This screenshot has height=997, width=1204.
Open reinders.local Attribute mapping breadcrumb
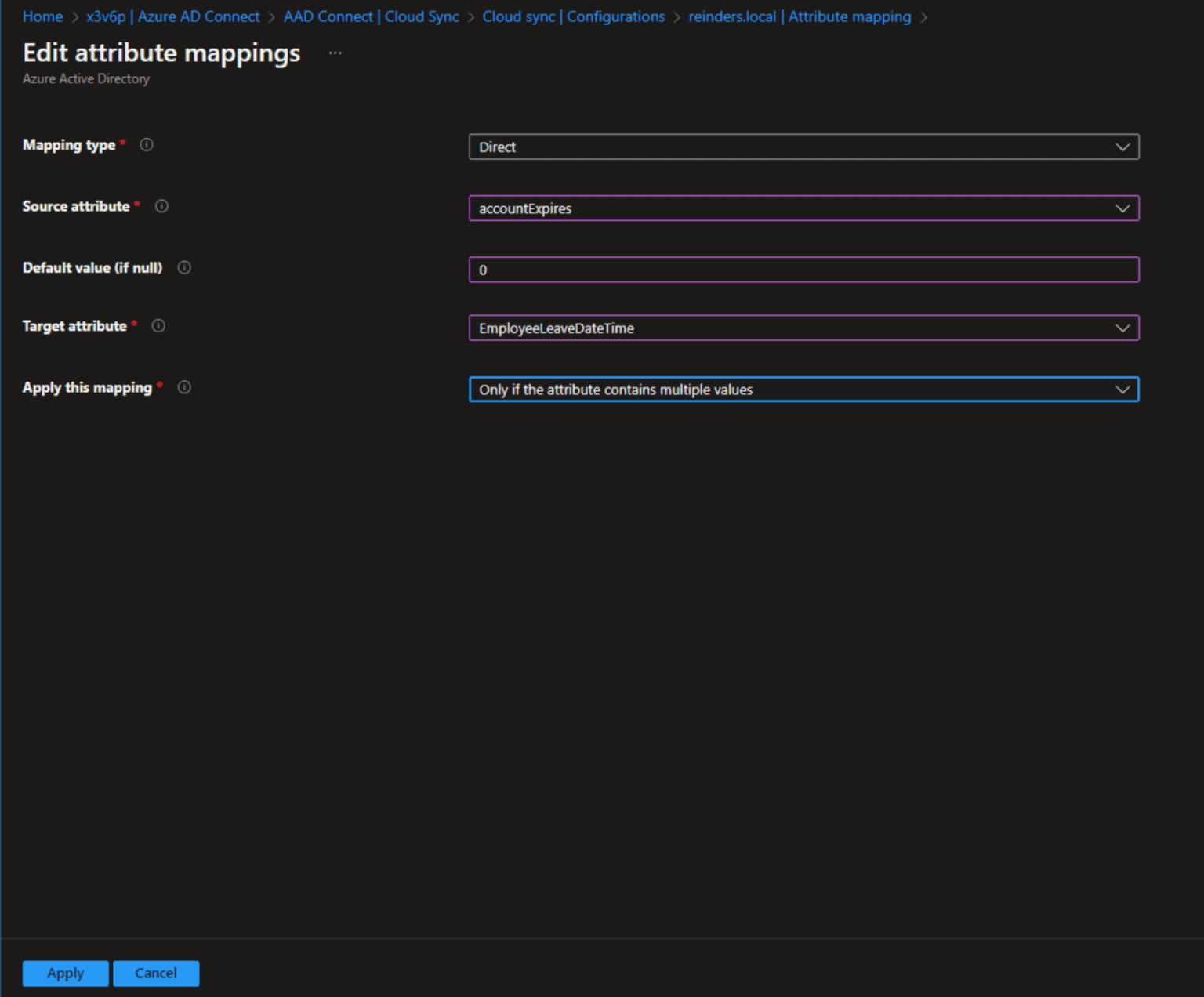pyautogui.click(x=797, y=16)
